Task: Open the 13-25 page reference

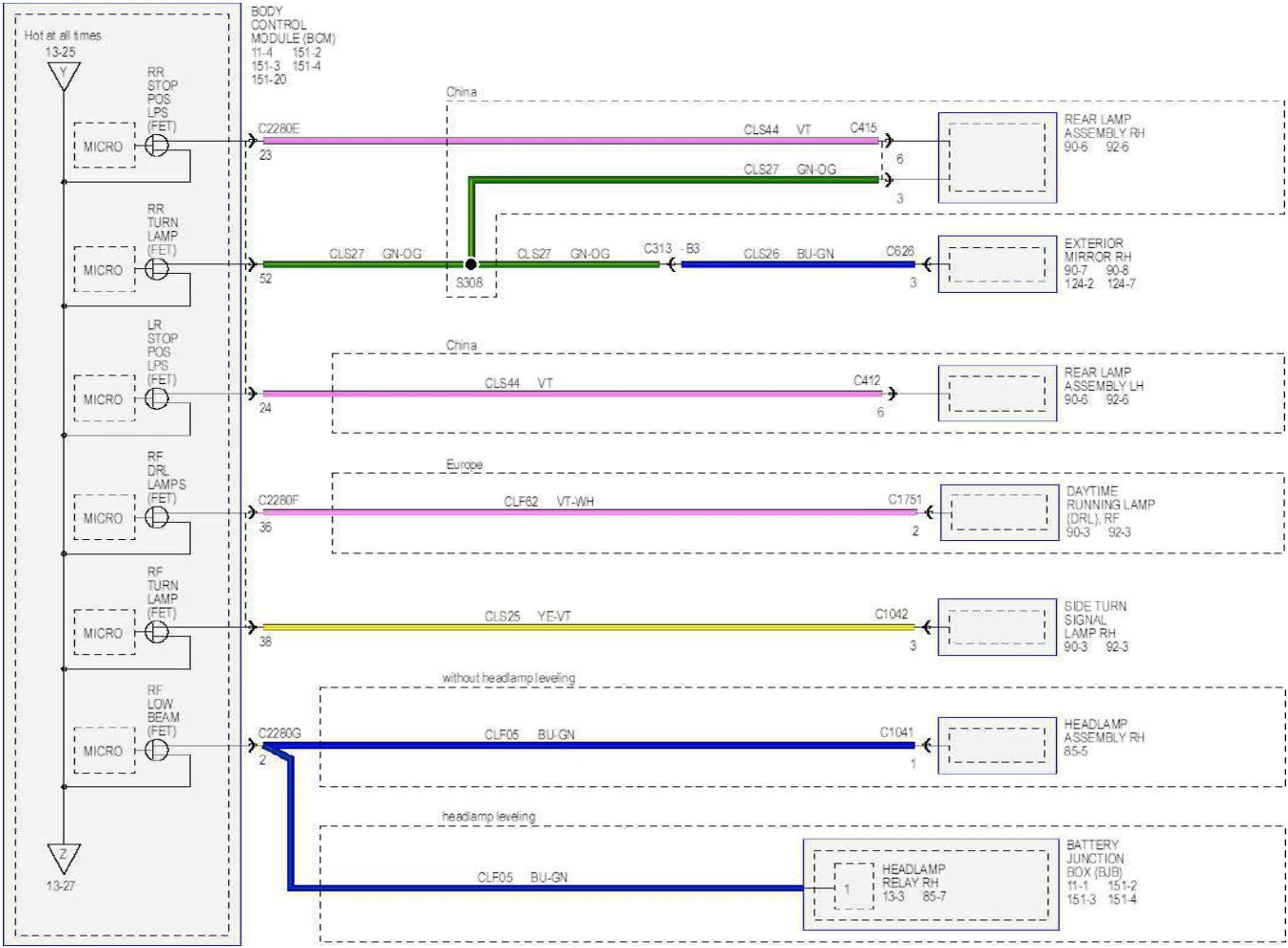Action: tap(61, 52)
